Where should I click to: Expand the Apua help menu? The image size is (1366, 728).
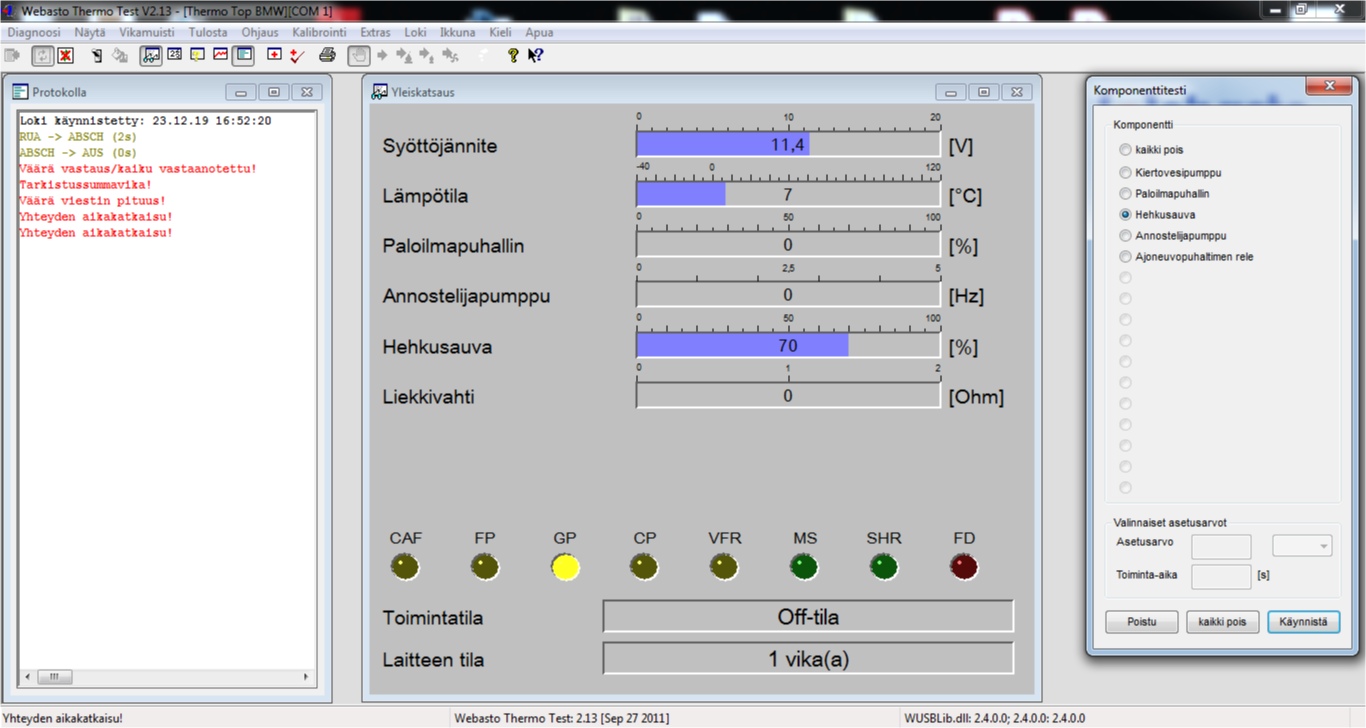(x=539, y=32)
